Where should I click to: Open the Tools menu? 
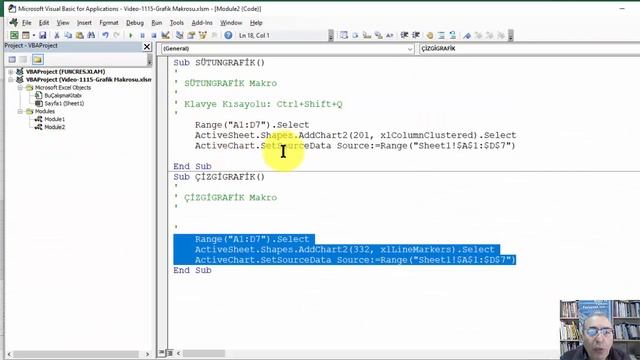point(176,23)
